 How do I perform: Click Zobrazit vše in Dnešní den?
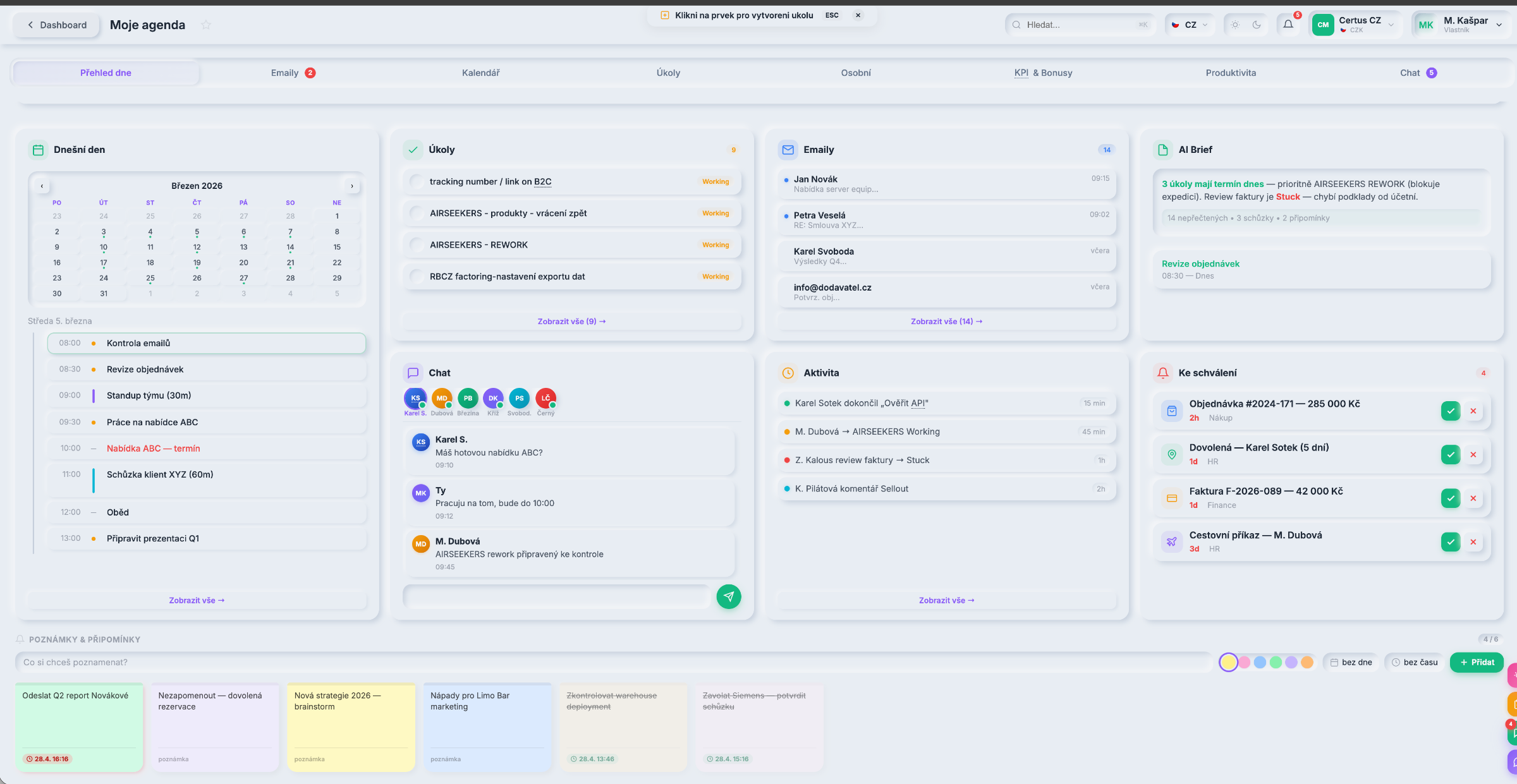pyautogui.click(x=197, y=600)
